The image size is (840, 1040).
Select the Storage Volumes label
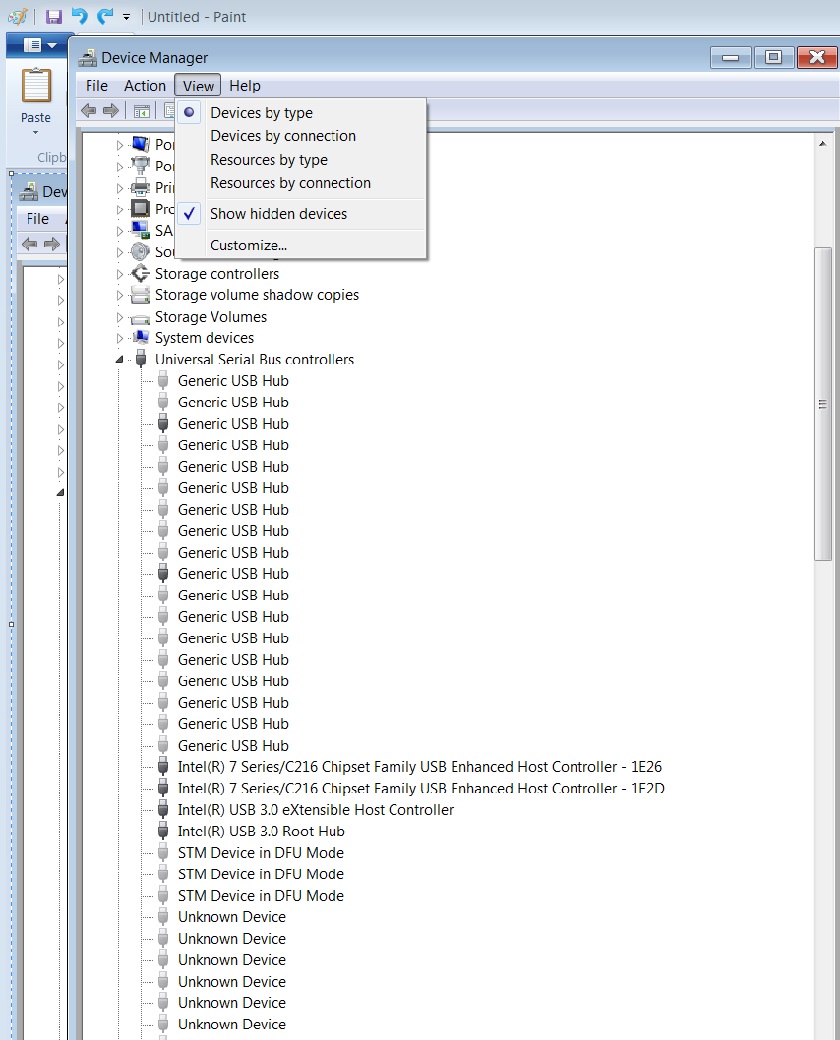point(211,317)
